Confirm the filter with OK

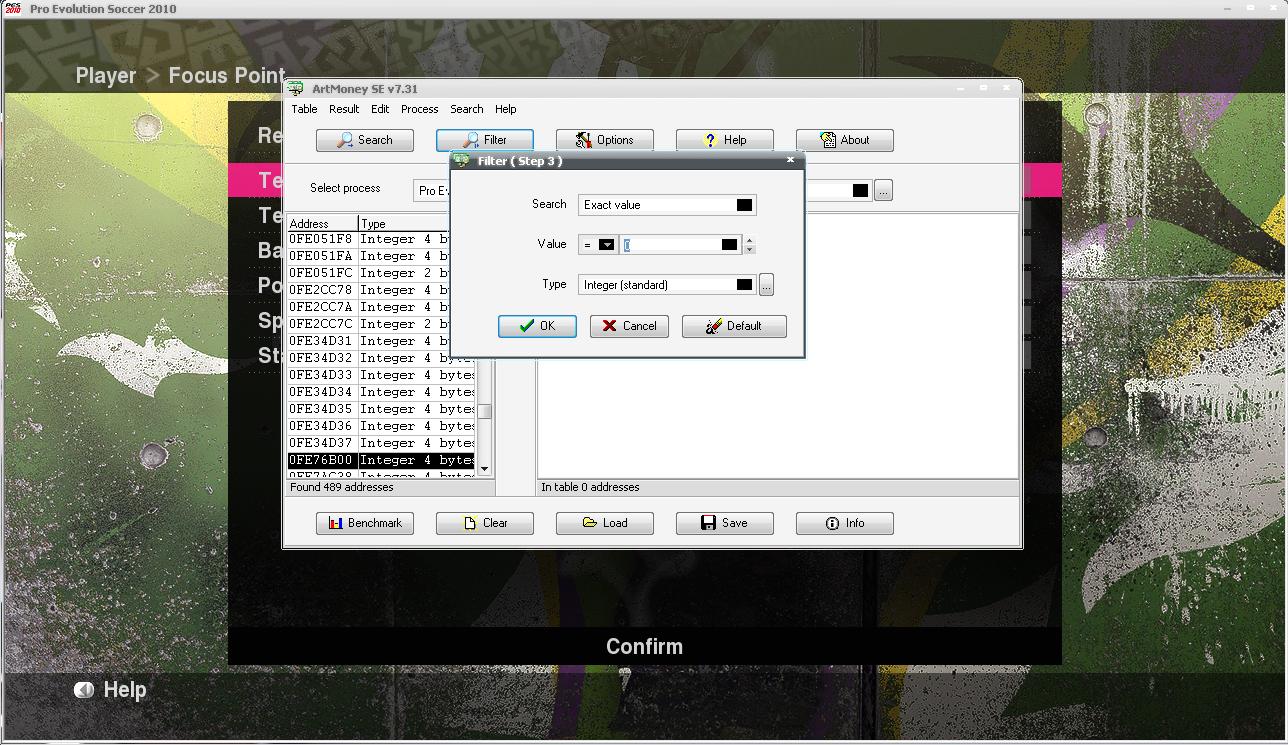pyautogui.click(x=537, y=326)
